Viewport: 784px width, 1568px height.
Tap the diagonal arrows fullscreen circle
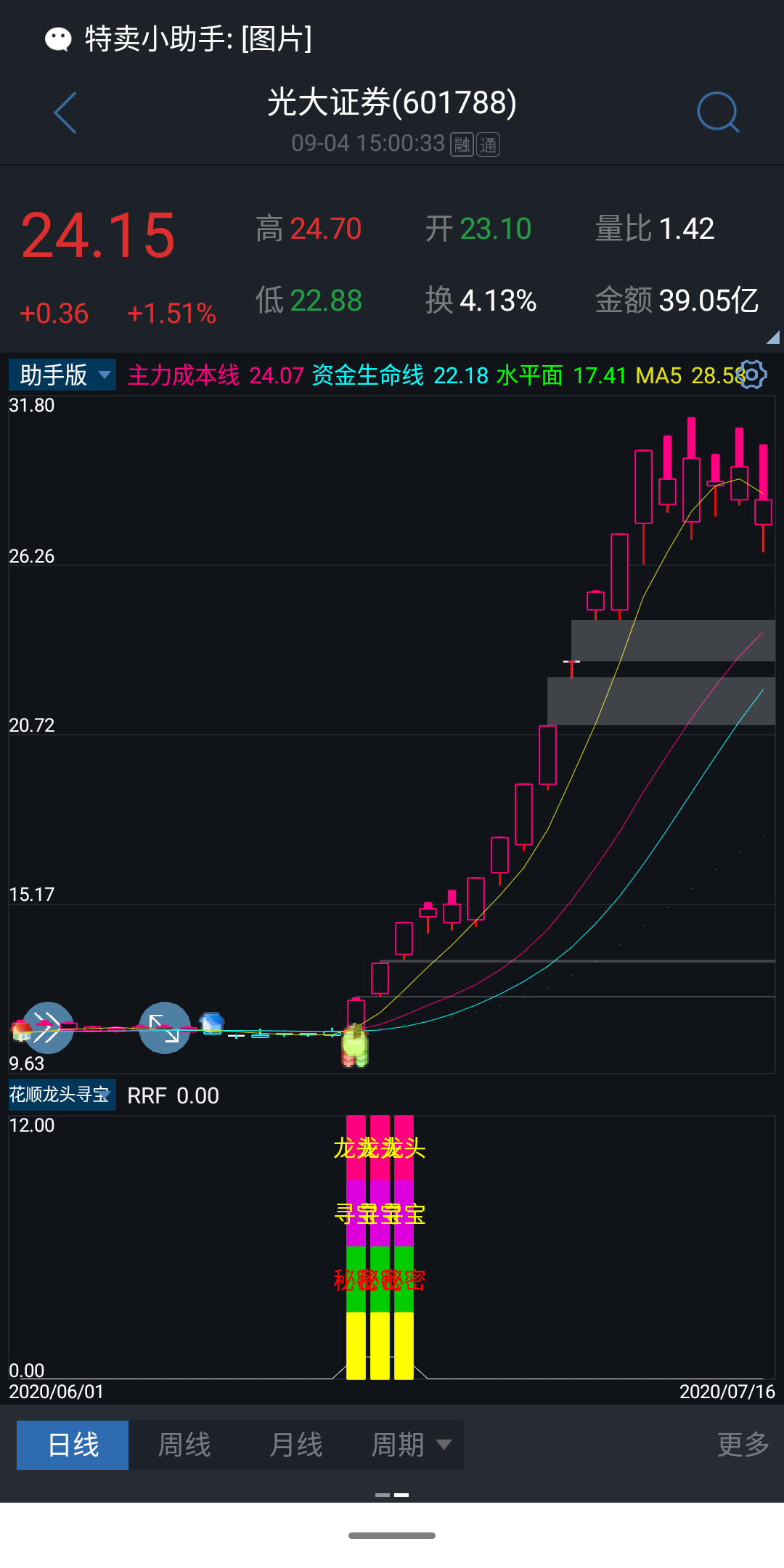(165, 1027)
